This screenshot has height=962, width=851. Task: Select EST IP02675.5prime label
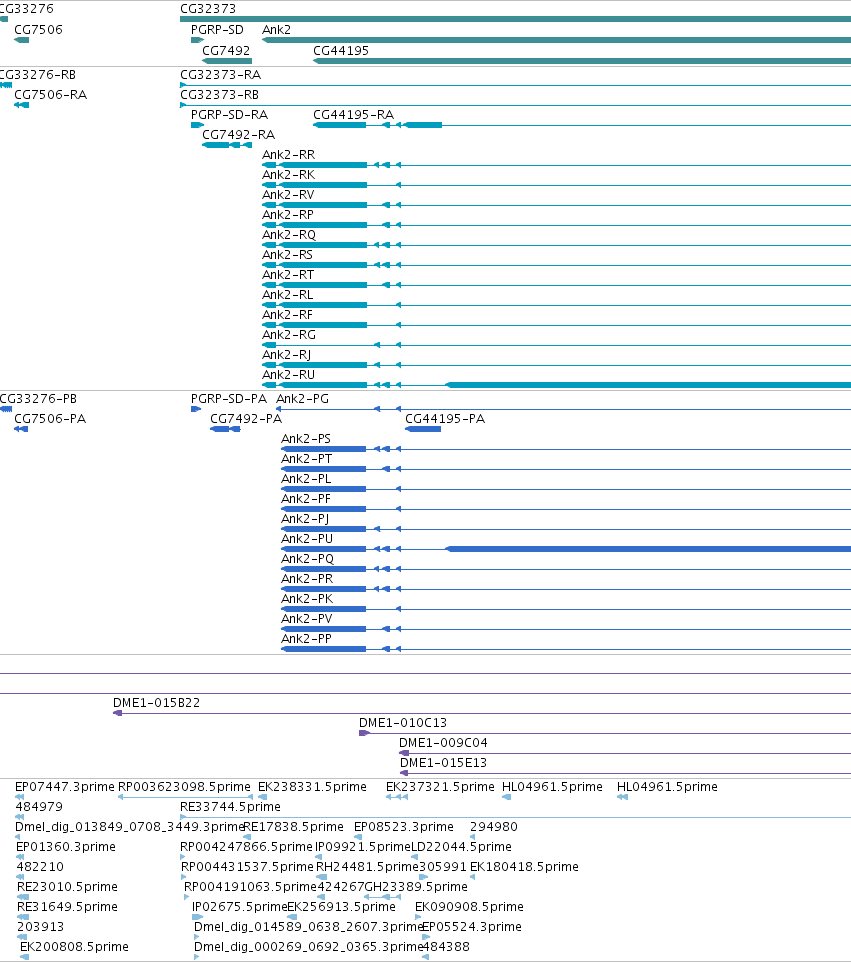click(239, 907)
